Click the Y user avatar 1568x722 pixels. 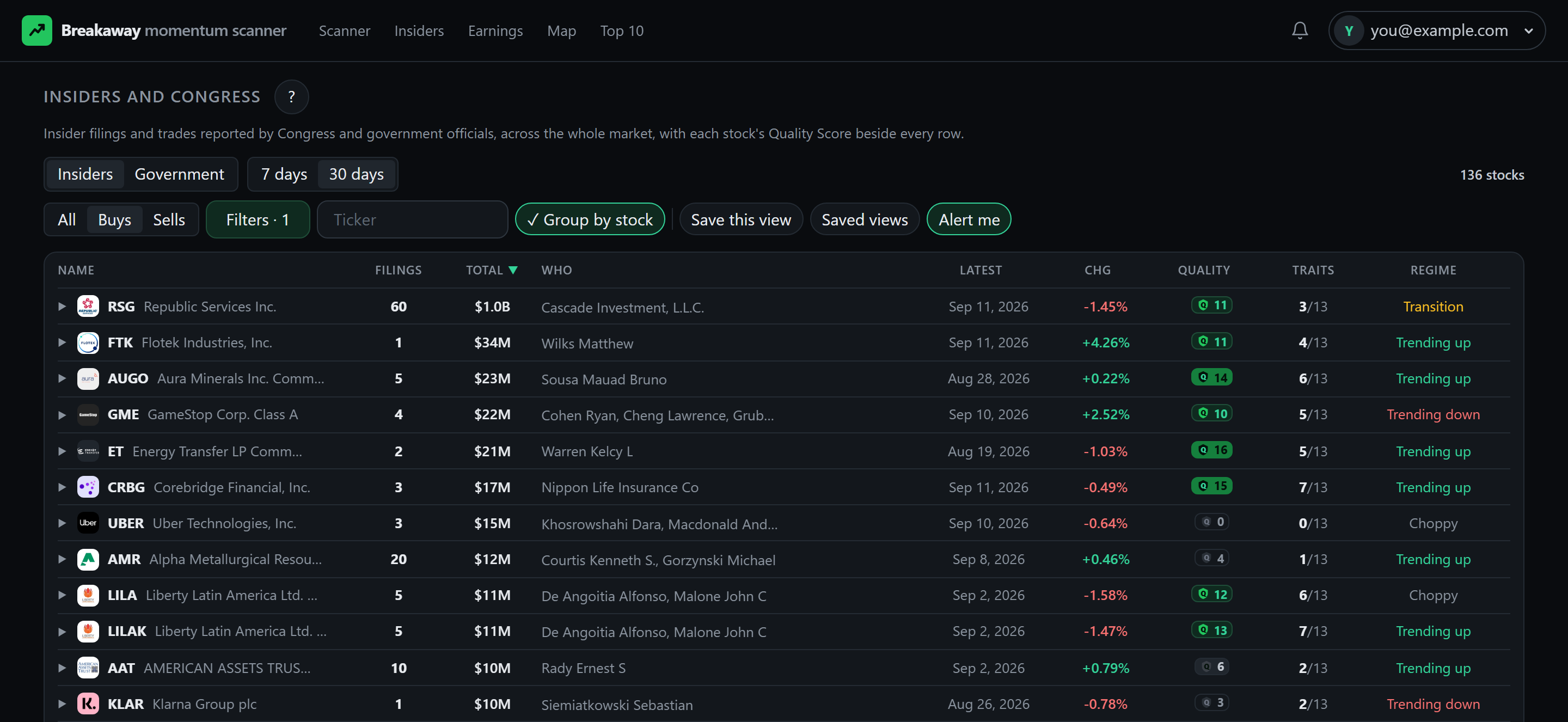(1349, 30)
